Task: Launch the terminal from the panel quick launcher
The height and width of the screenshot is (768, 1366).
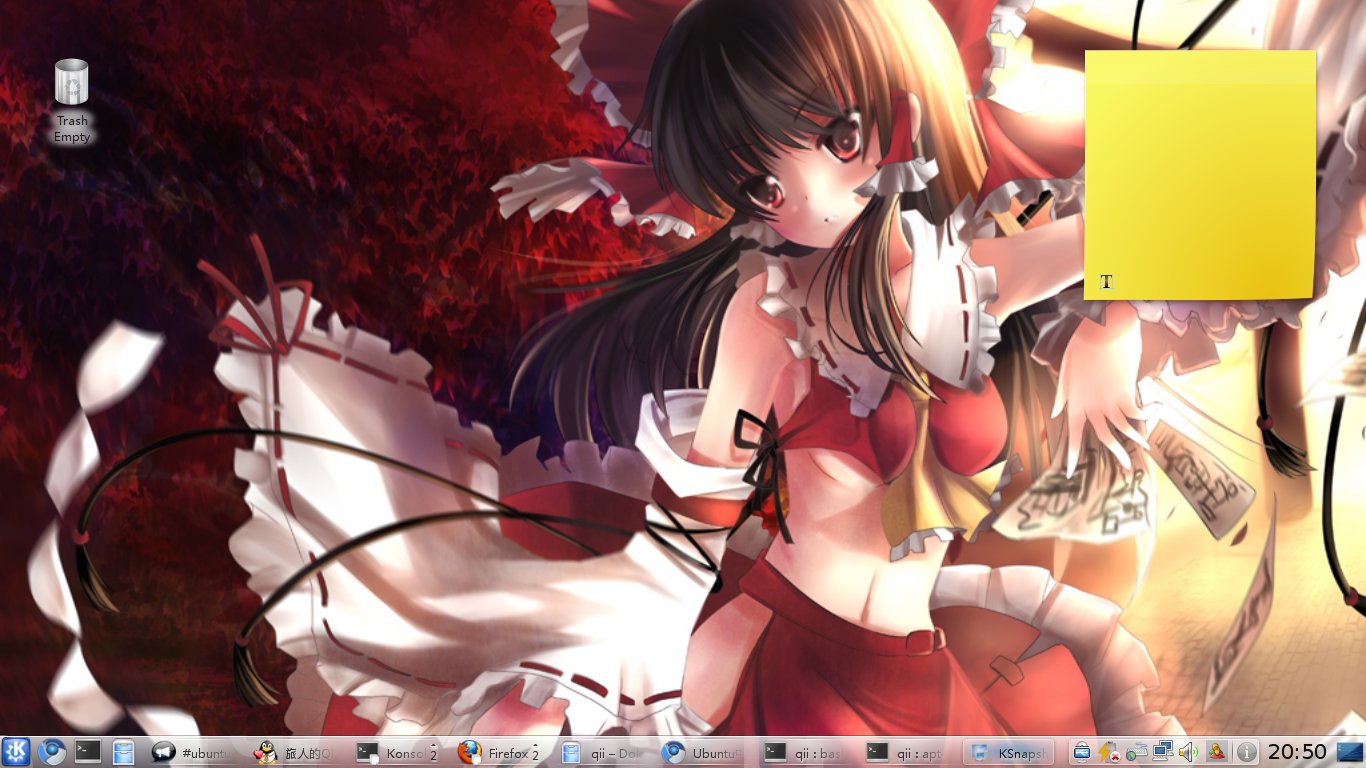Action: coord(88,752)
